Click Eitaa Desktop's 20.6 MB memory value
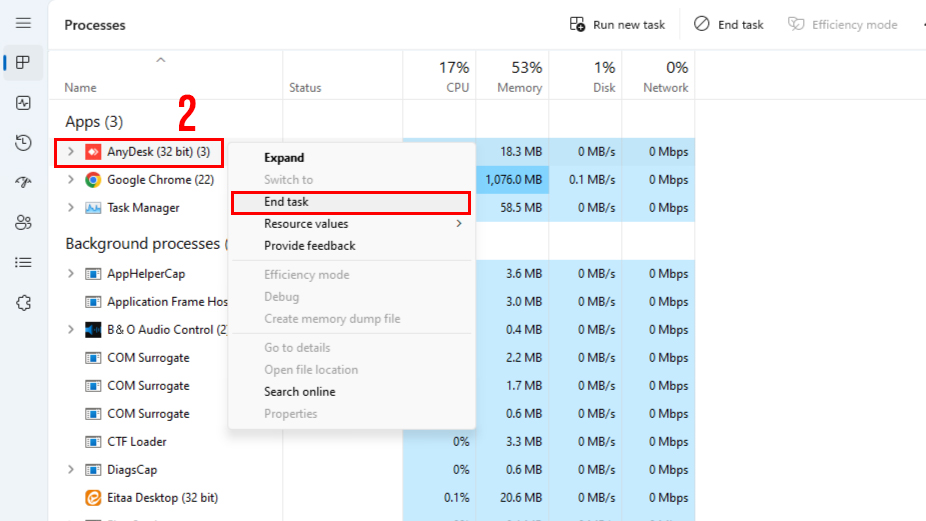Image resolution: width=926 pixels, height=521 pixels. pos(521,498)
